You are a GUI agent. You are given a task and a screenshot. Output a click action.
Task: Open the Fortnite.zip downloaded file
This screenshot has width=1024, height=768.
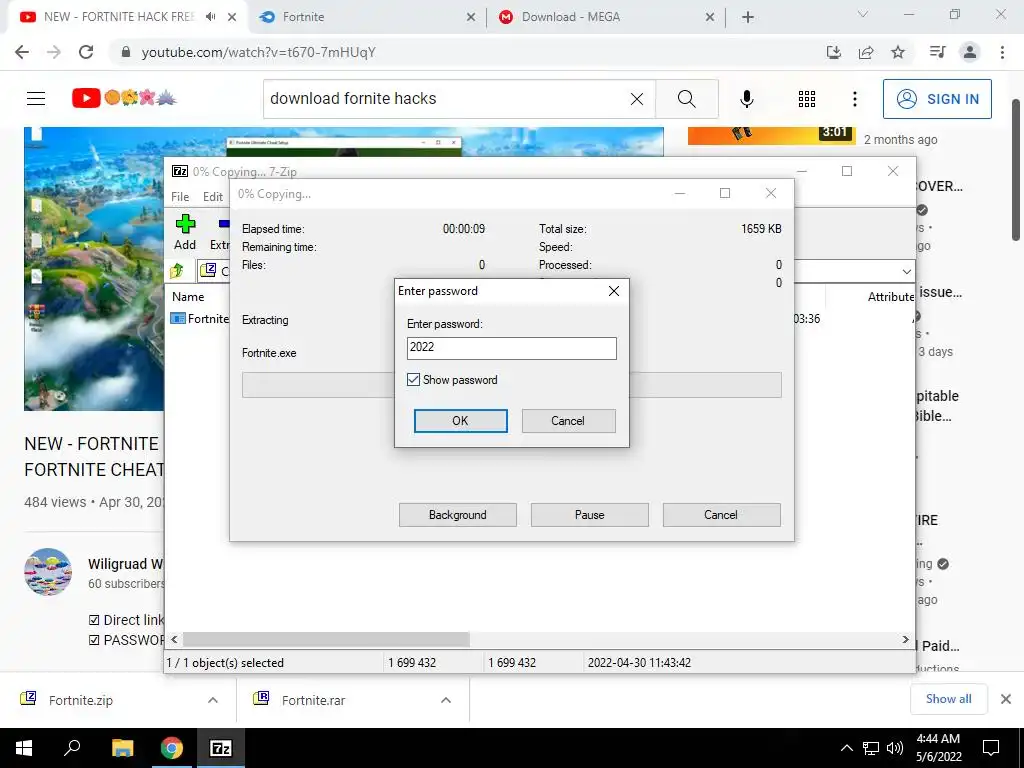(80, 700)
